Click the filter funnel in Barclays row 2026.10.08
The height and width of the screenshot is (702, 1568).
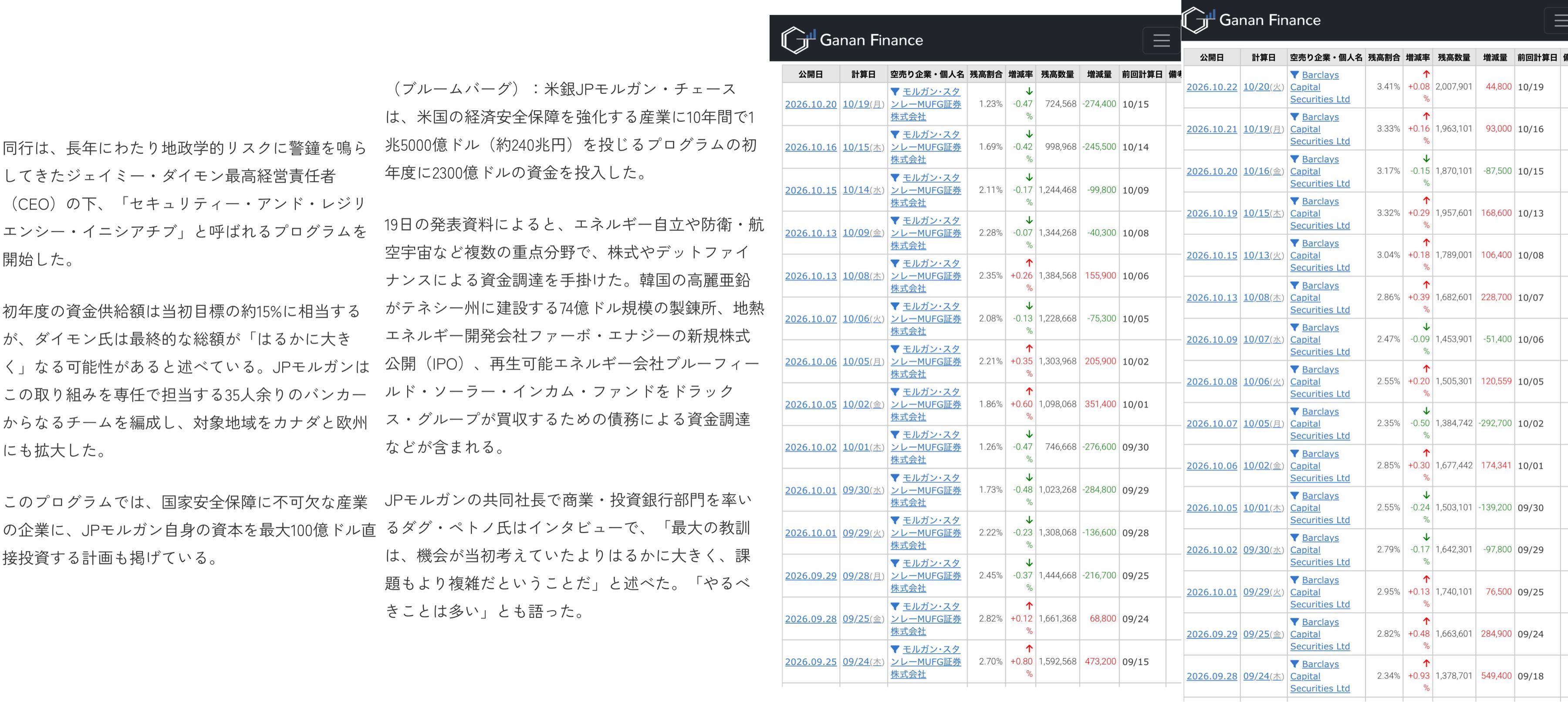click(x=1295, y=370)
